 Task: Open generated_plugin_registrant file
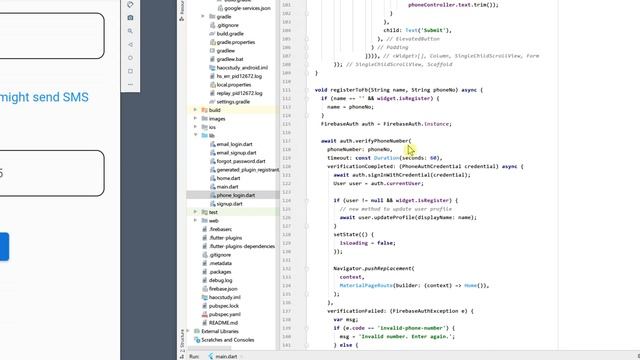pyautogui.click(x=244, y=169)
